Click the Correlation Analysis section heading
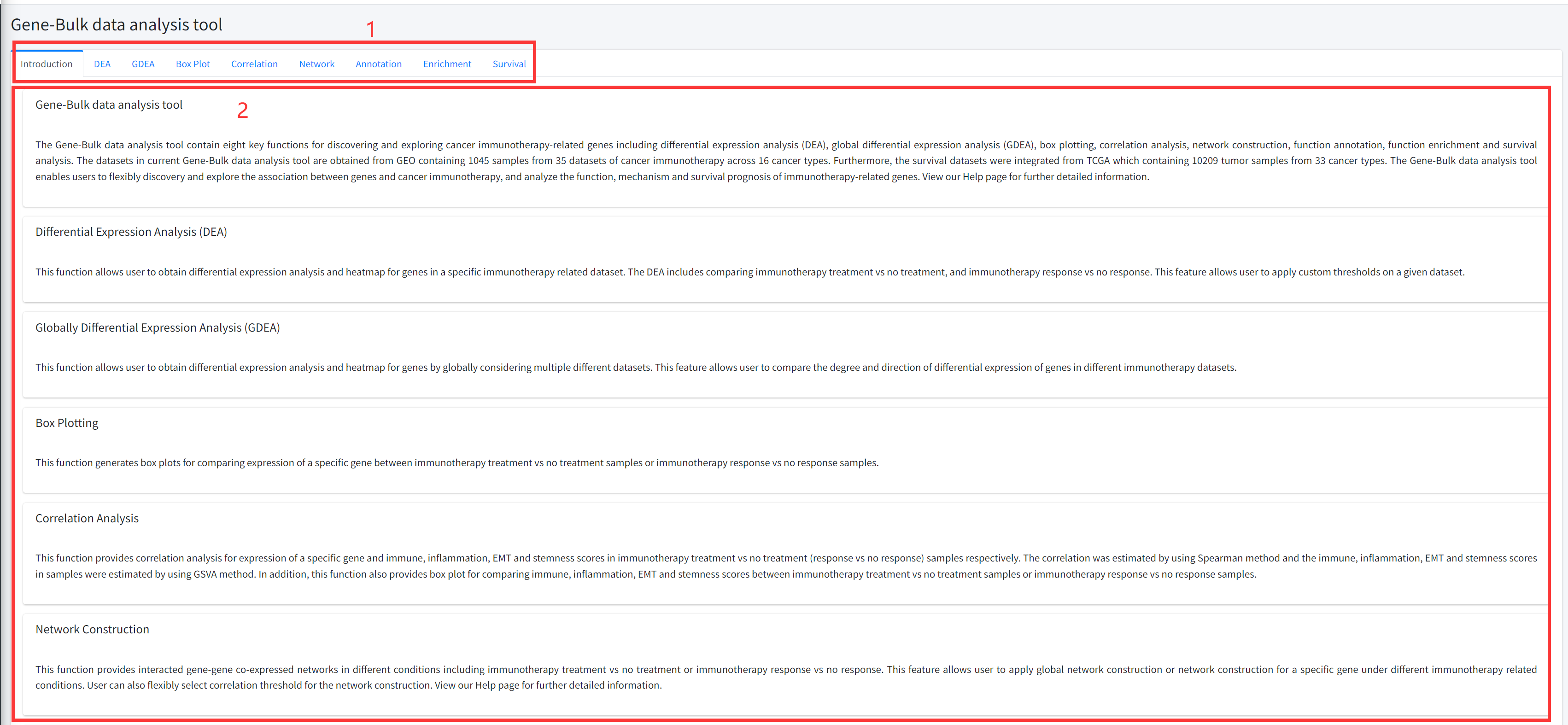1568x725 pixels. click(x=87, y=518)
